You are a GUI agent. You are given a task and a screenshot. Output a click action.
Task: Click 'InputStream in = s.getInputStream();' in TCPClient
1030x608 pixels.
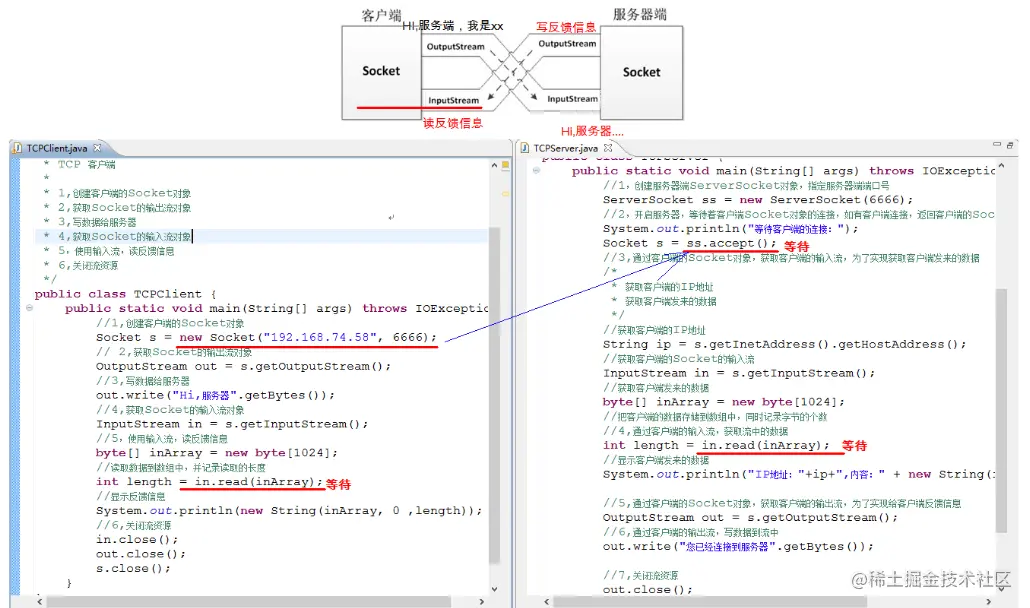pos(232,423)
